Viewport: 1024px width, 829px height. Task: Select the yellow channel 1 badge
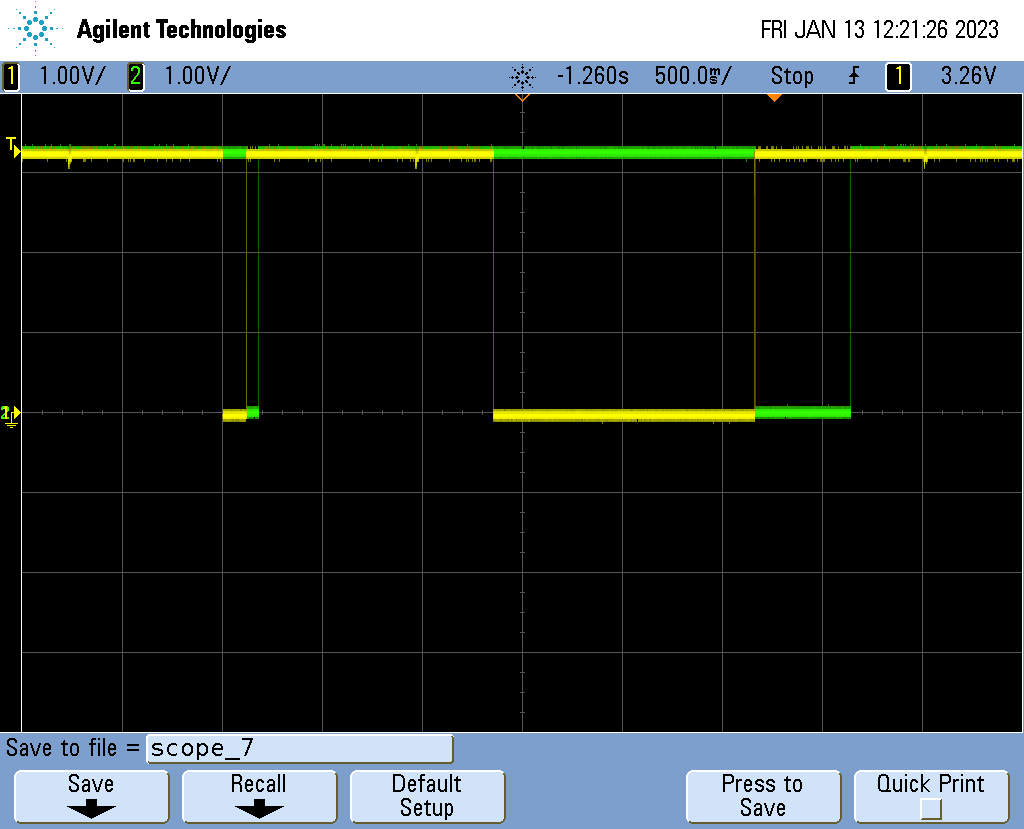(11, 76)
